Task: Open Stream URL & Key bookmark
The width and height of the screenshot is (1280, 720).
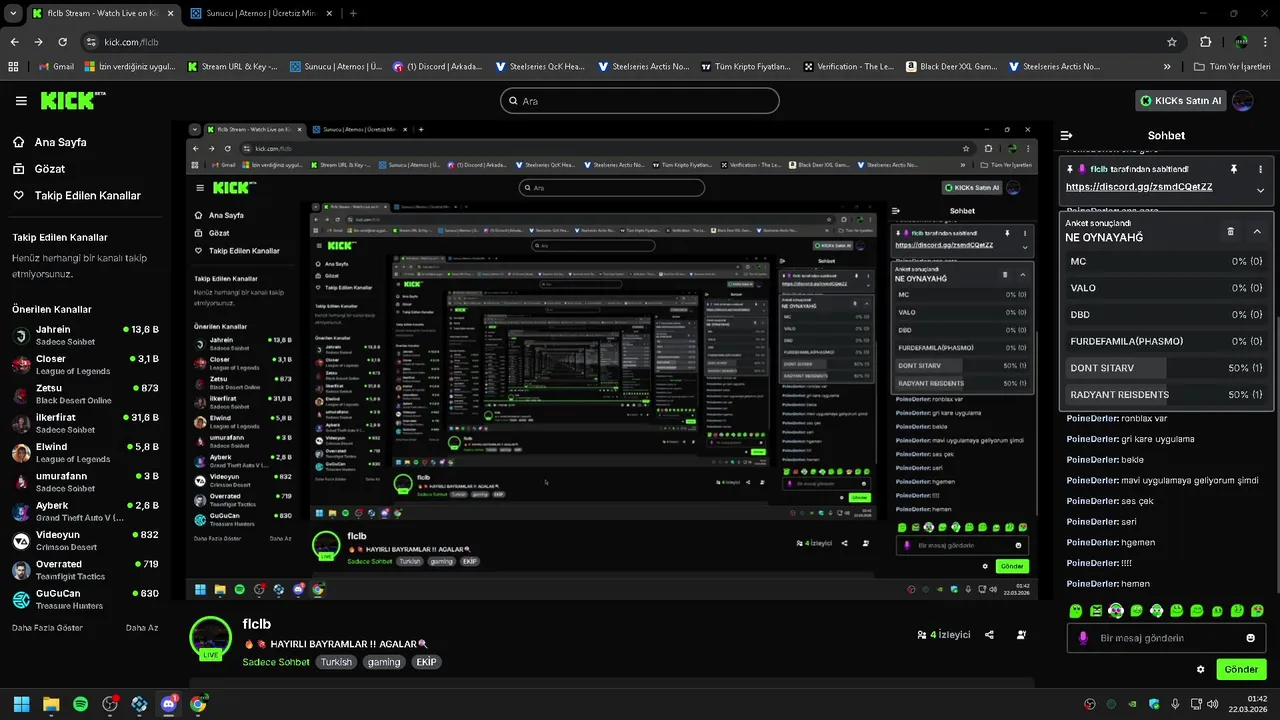Action: coord(232,67)
